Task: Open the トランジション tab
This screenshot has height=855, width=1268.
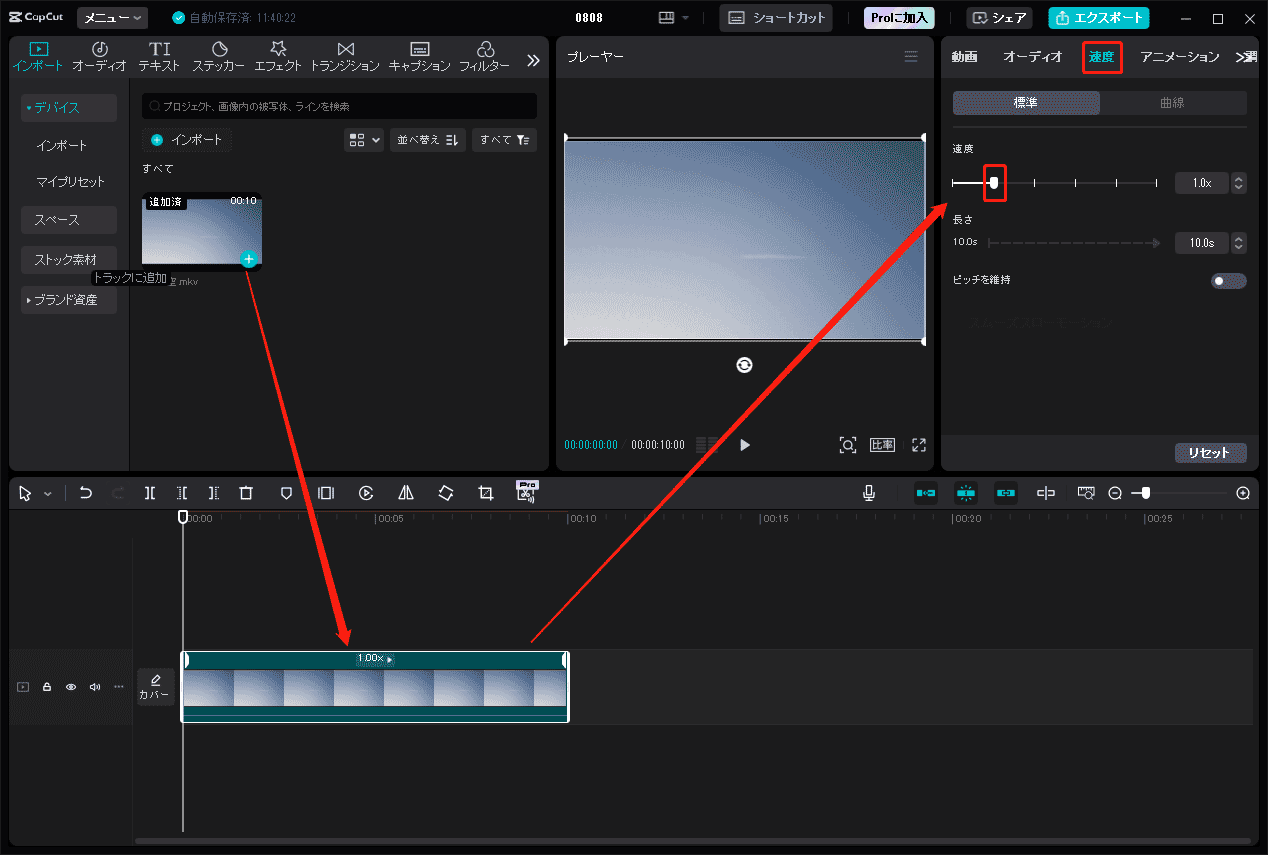Action: (x=345, y=57)
